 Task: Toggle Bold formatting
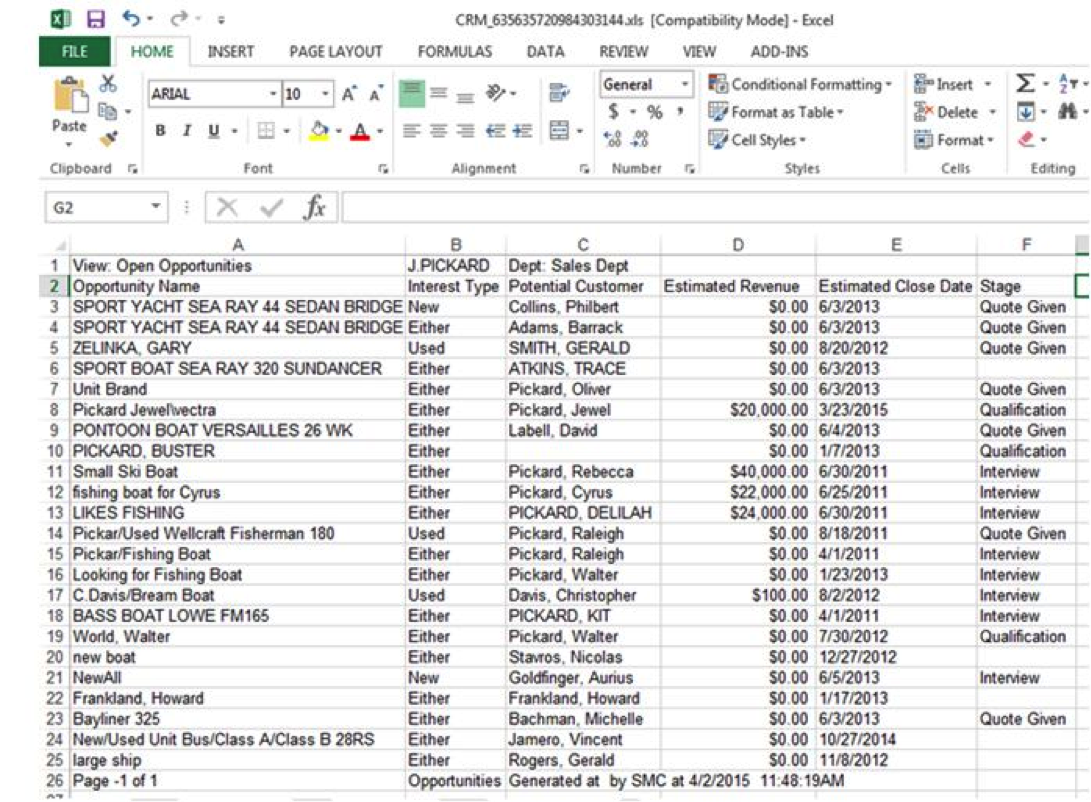click(161, 130)
